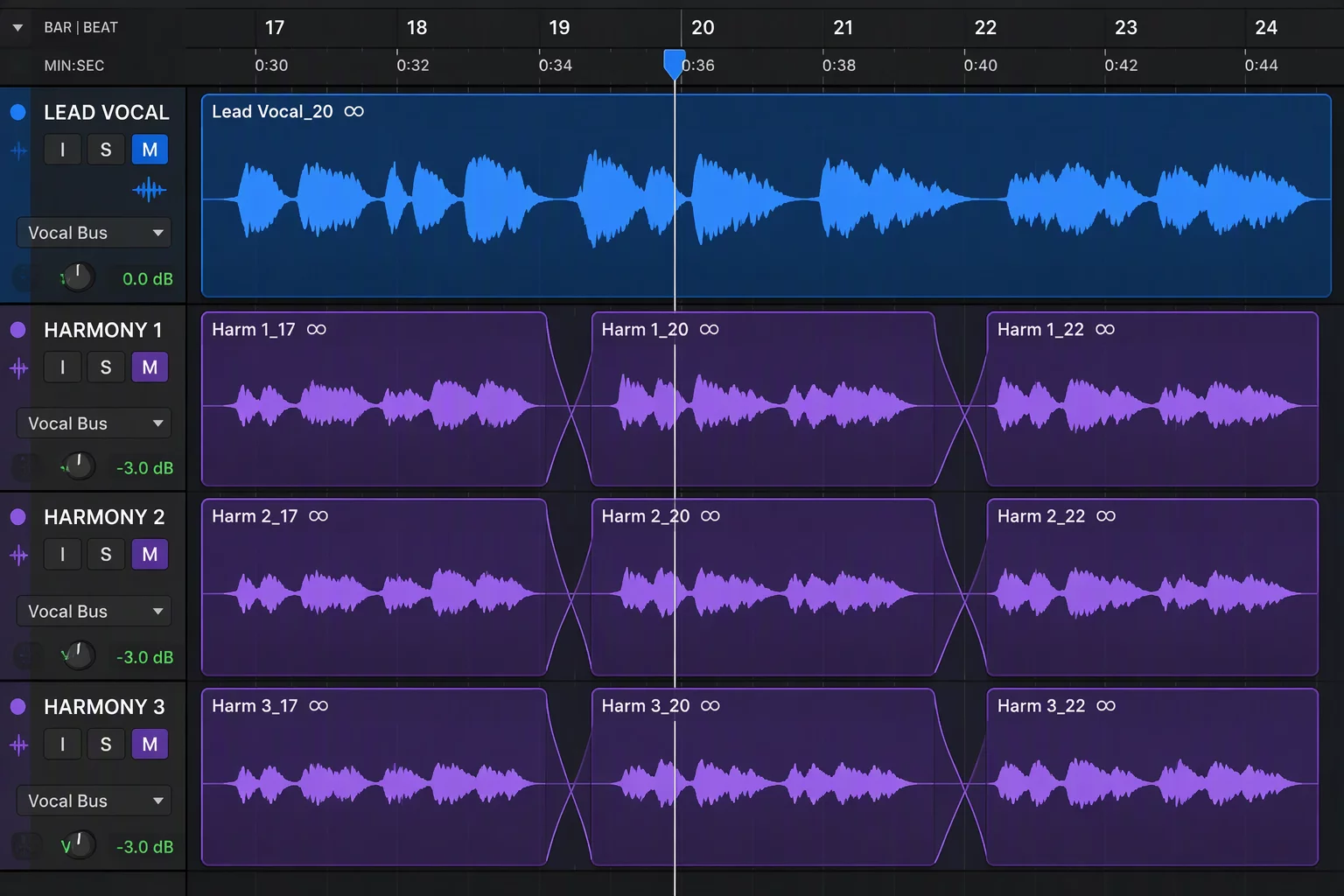Click the waveform icon beside Harmony 3's I button
The image size is (1344, 896).
pos(18,745)
